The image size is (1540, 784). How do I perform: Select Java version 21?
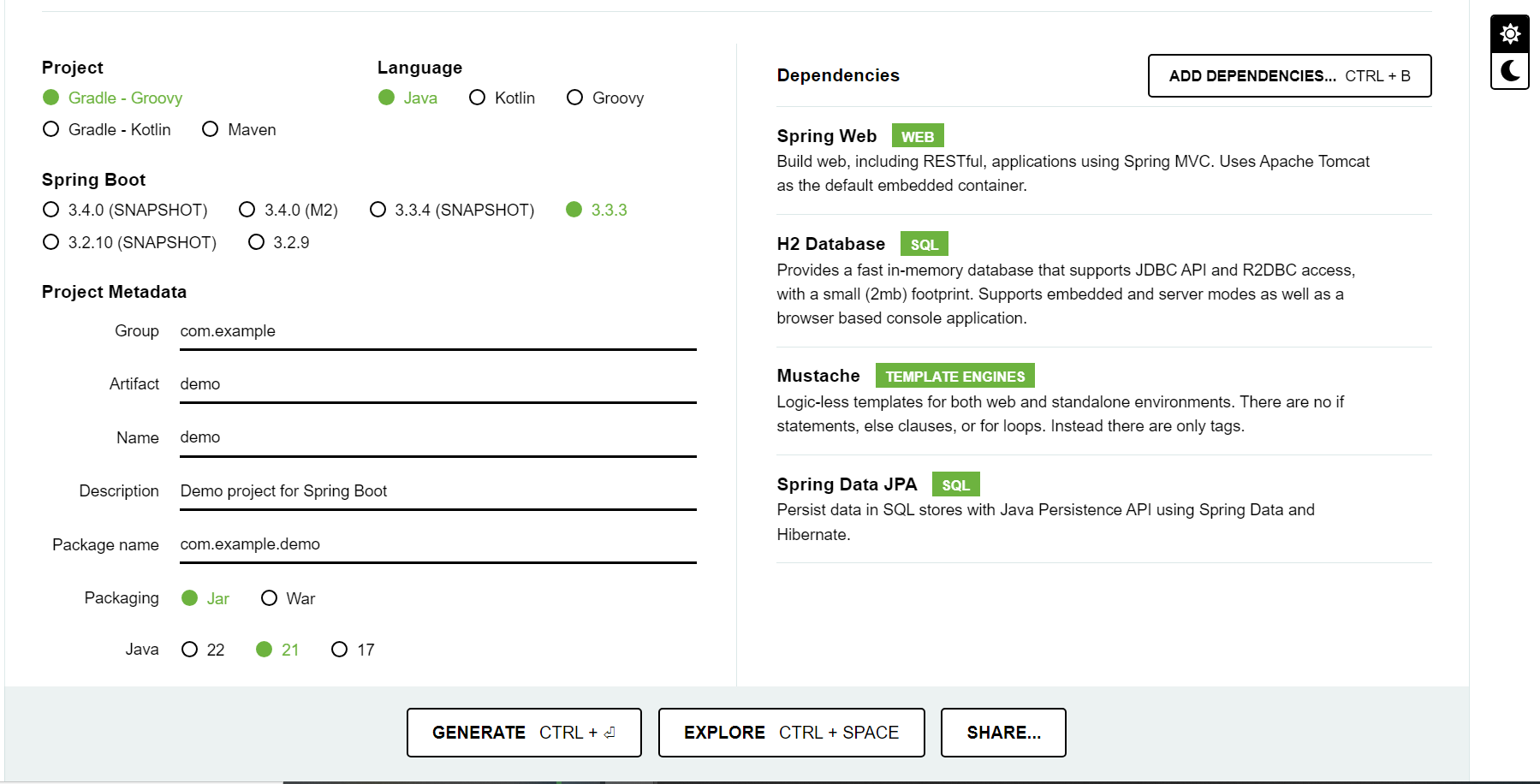coord(277,650)
